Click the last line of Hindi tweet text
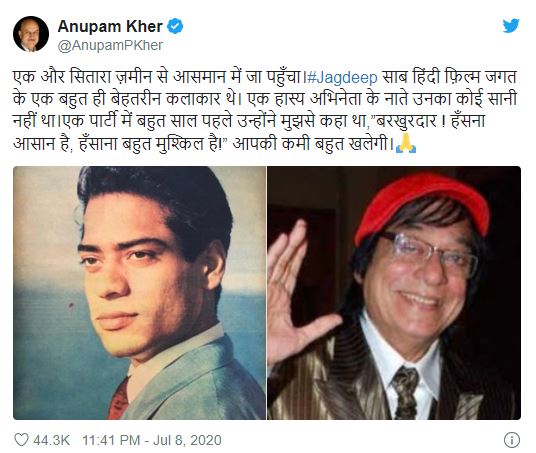 pyautogui.click(x=214, y=143)
